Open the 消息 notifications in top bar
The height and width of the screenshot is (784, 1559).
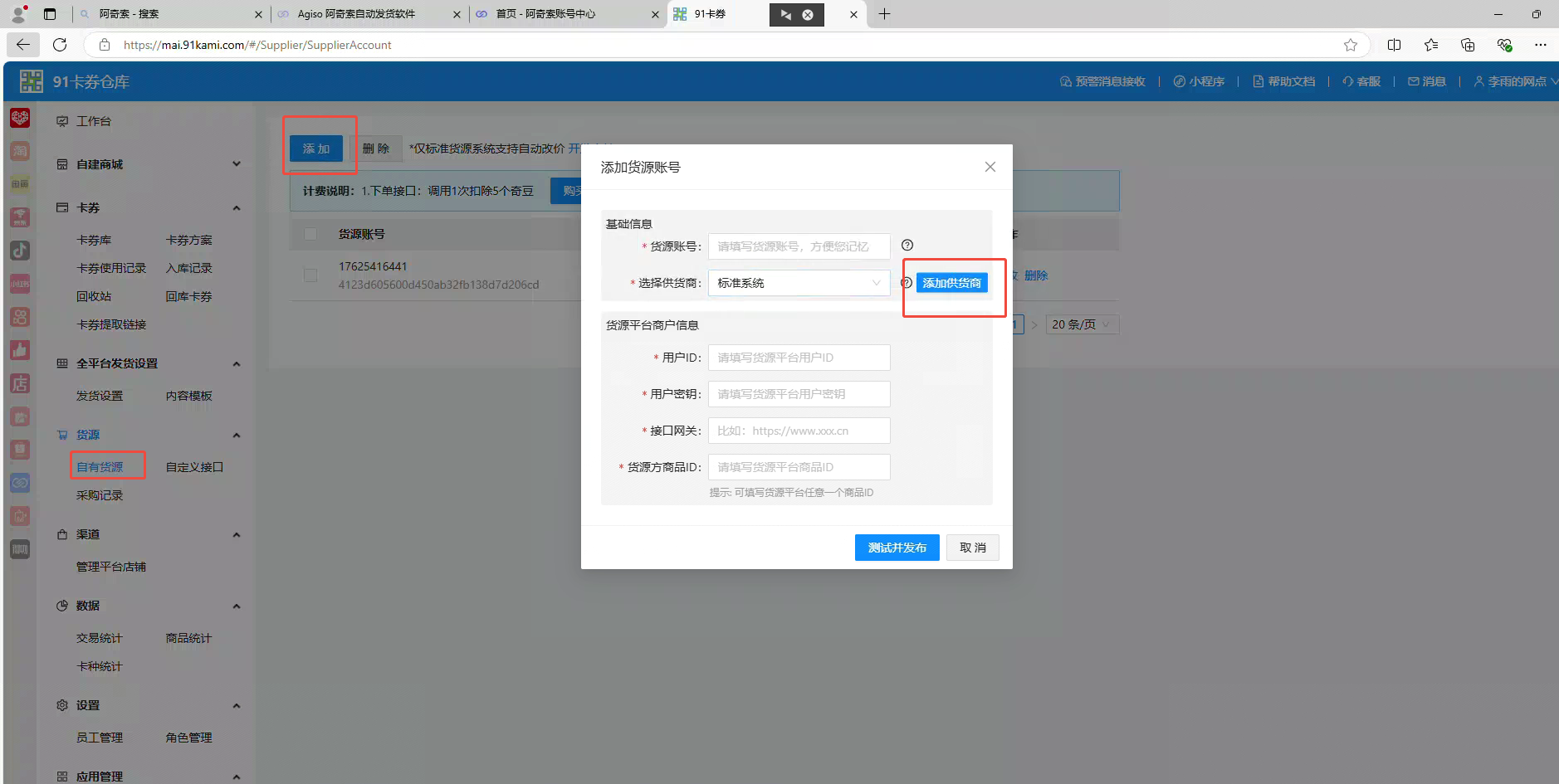(1426, 80)
